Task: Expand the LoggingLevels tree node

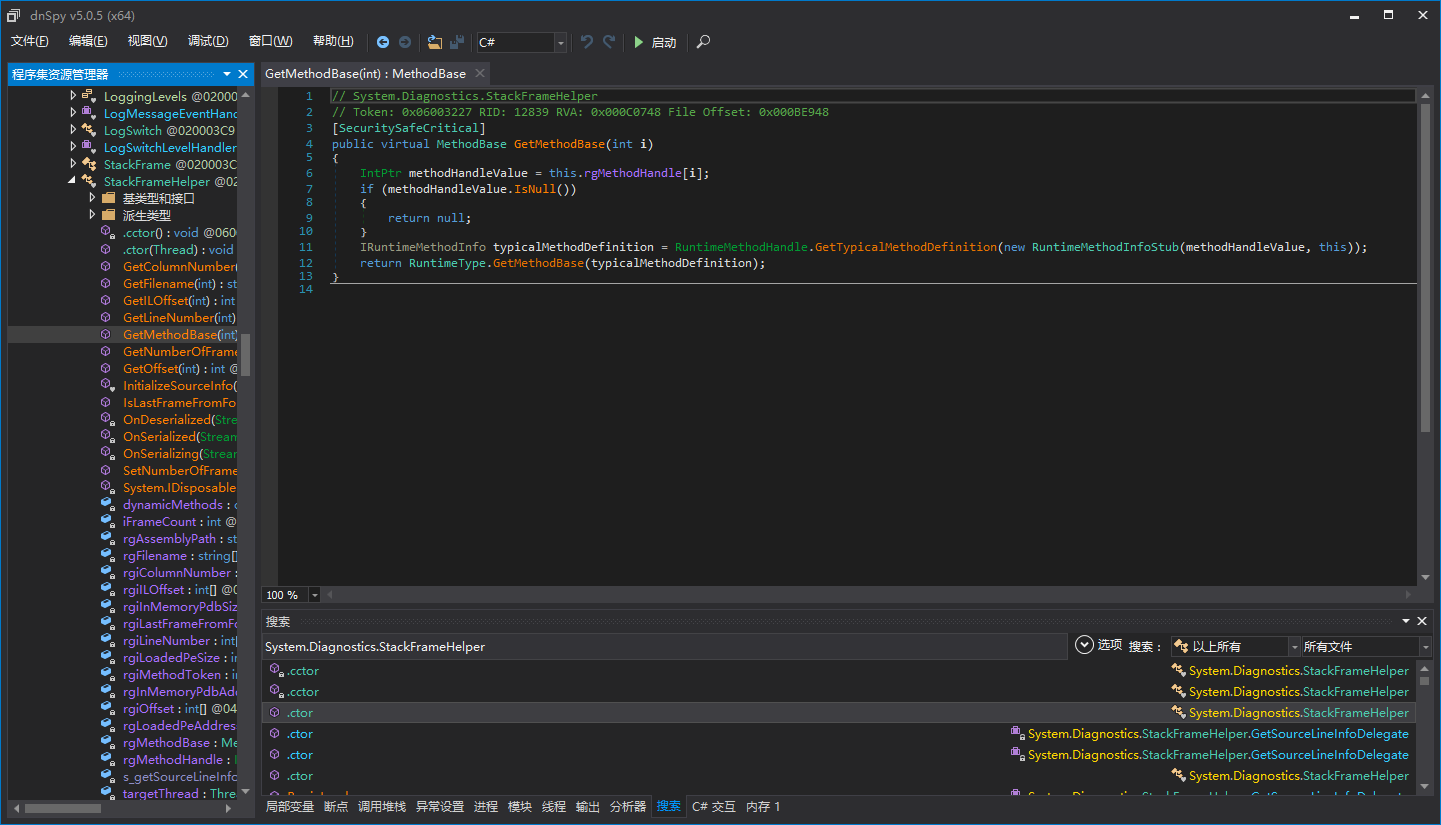Action: pos(73,96)
